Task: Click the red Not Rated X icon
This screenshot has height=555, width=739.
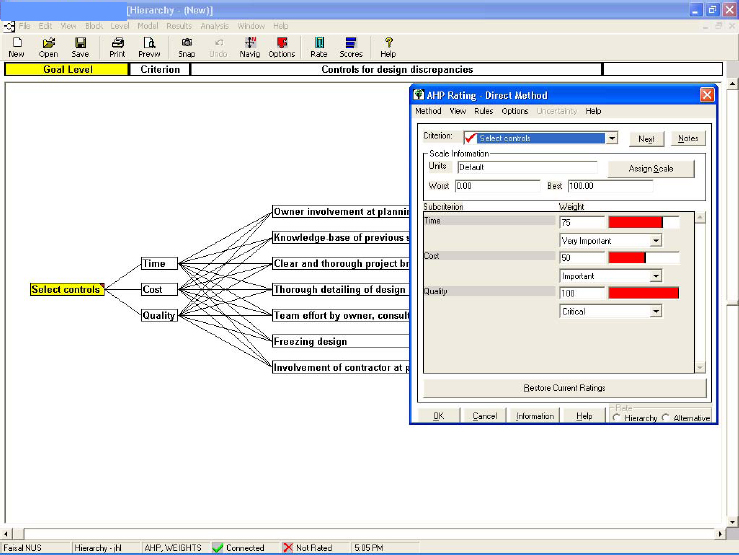Action: tap(288, 547)
